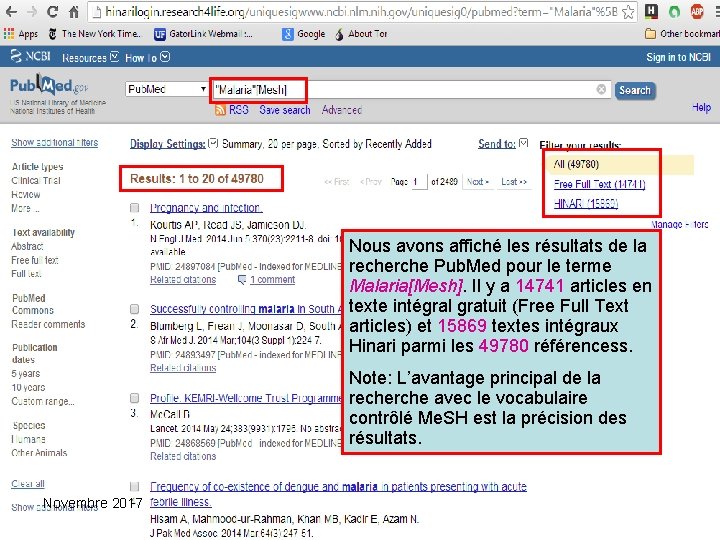Bookmark page with the star icon
Image resolution: width=720 pixels, height=540 pixels.
pos(628,12)
